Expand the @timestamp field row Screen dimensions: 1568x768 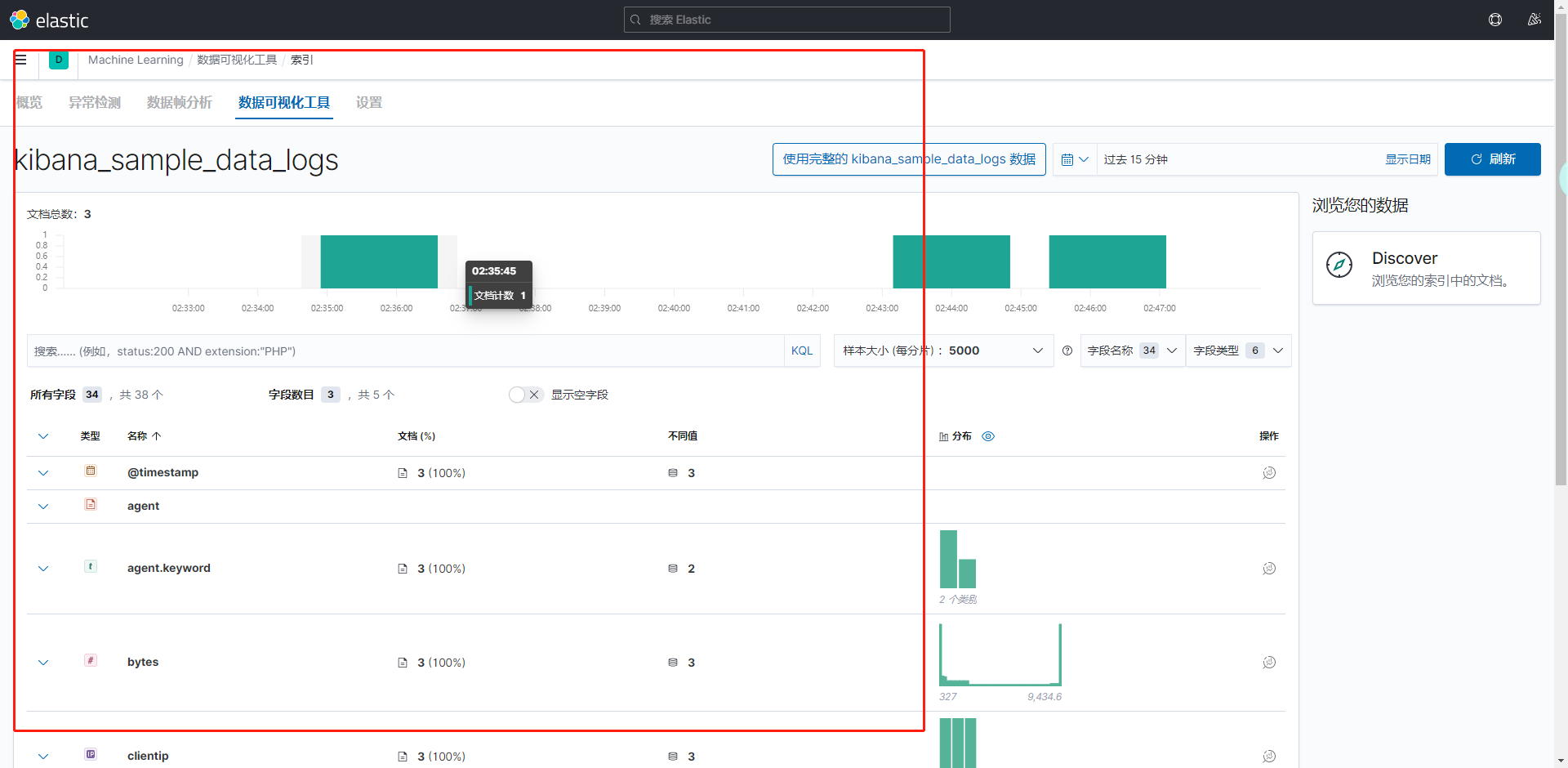pyautogui.click(x=43, y=473)
